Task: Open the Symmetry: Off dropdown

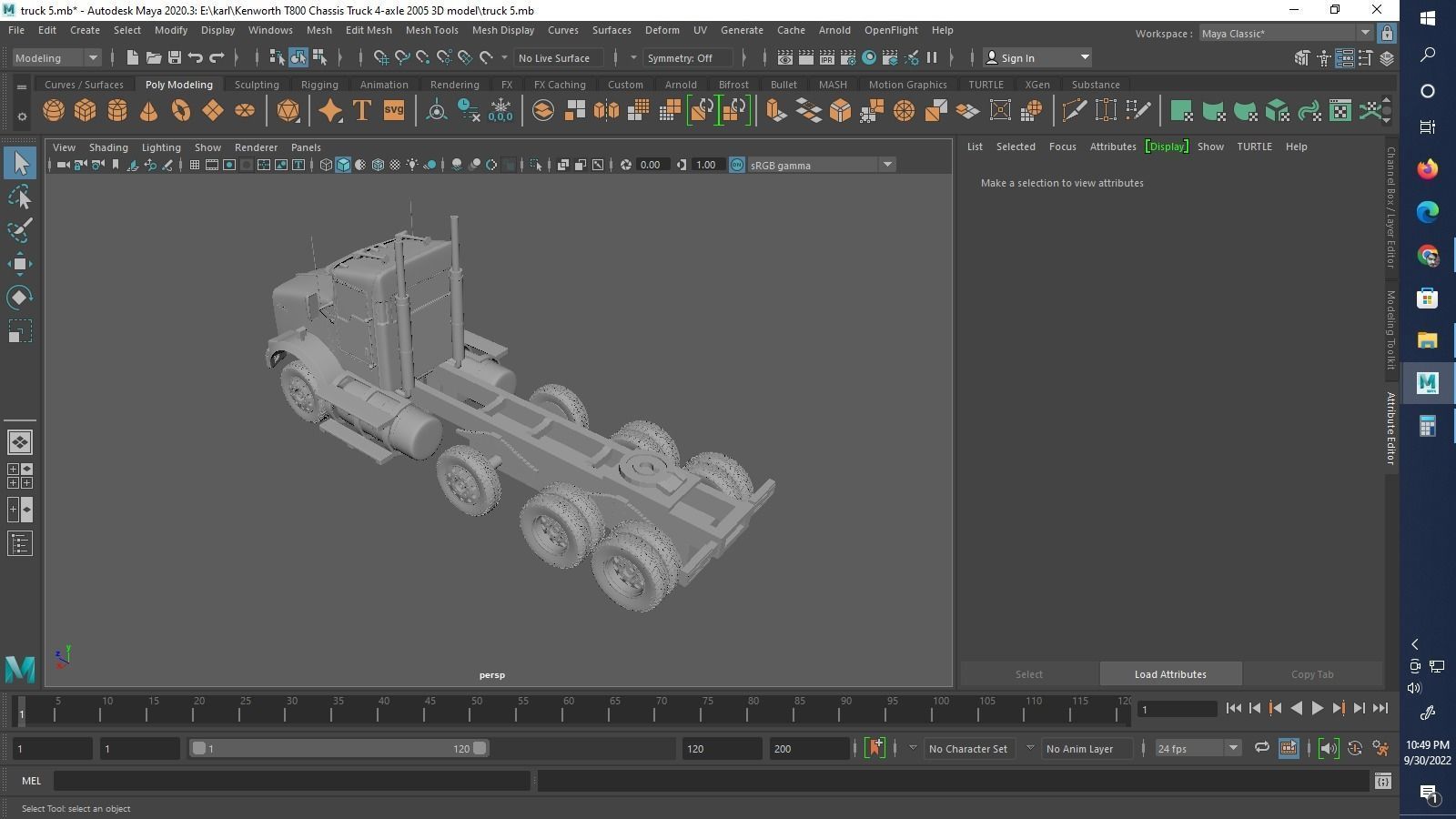Action: tap(687, 57)
